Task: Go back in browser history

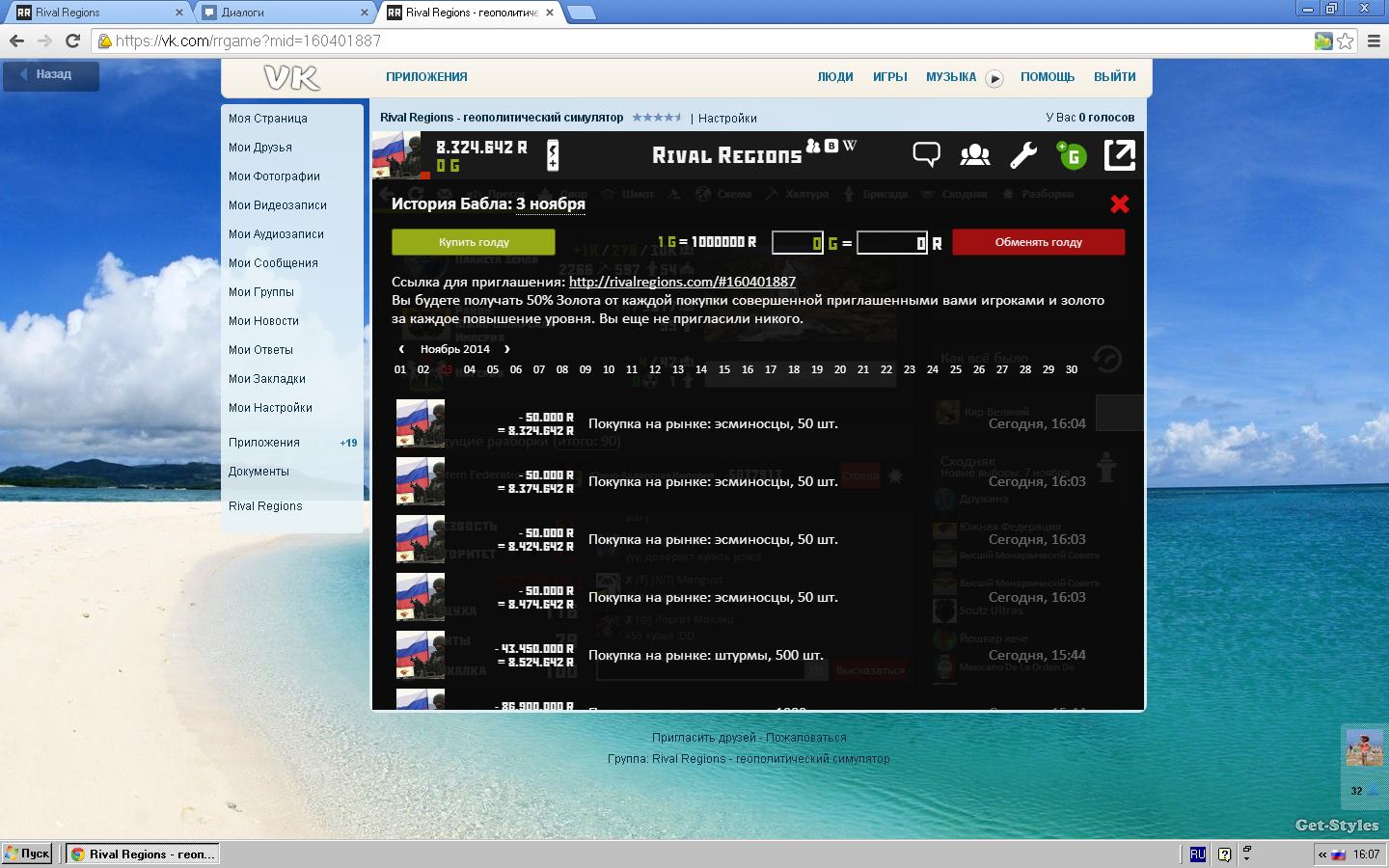Action: click(x=16, y=41)
